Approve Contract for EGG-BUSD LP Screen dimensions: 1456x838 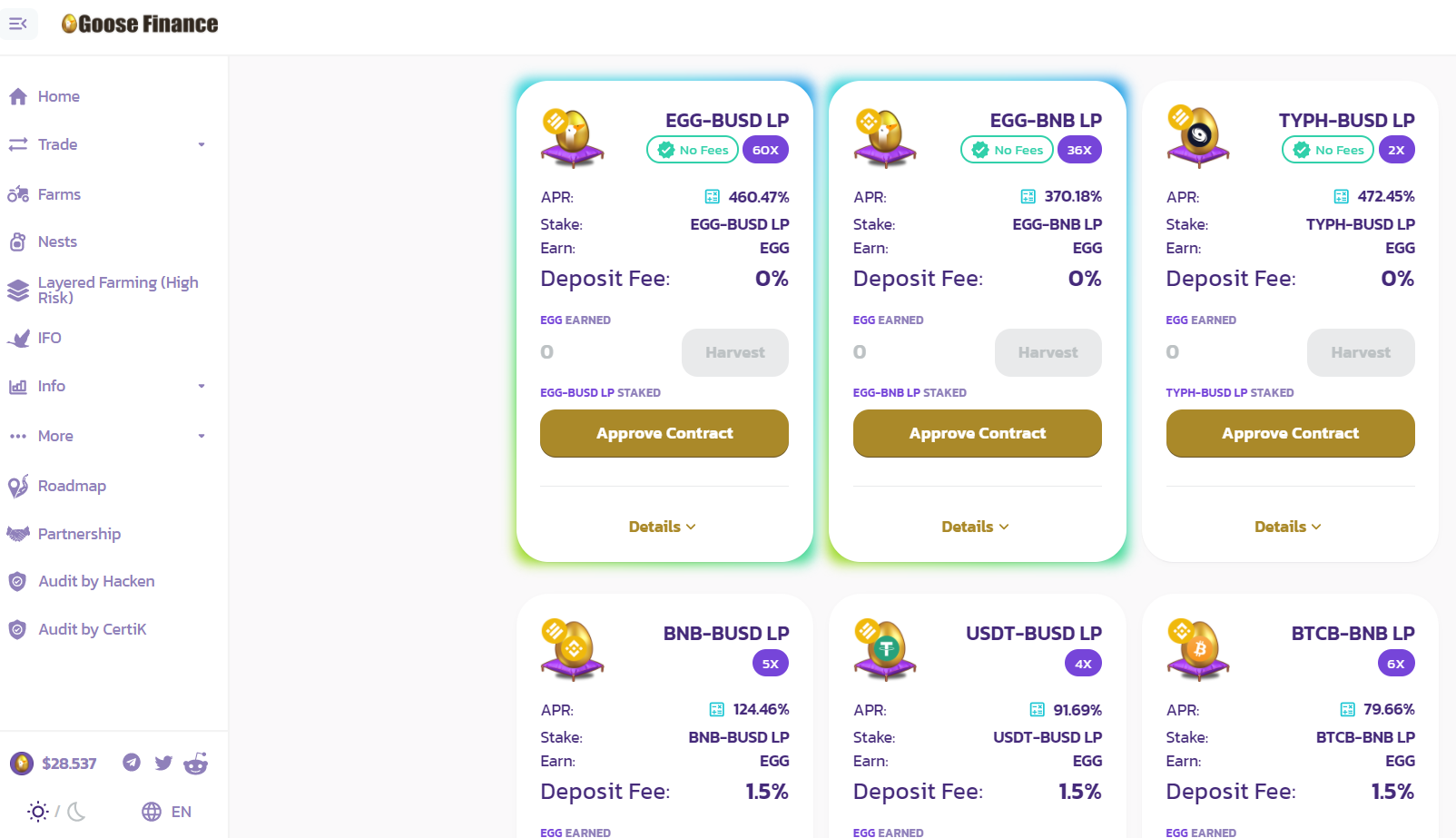[x=664, y=433]
